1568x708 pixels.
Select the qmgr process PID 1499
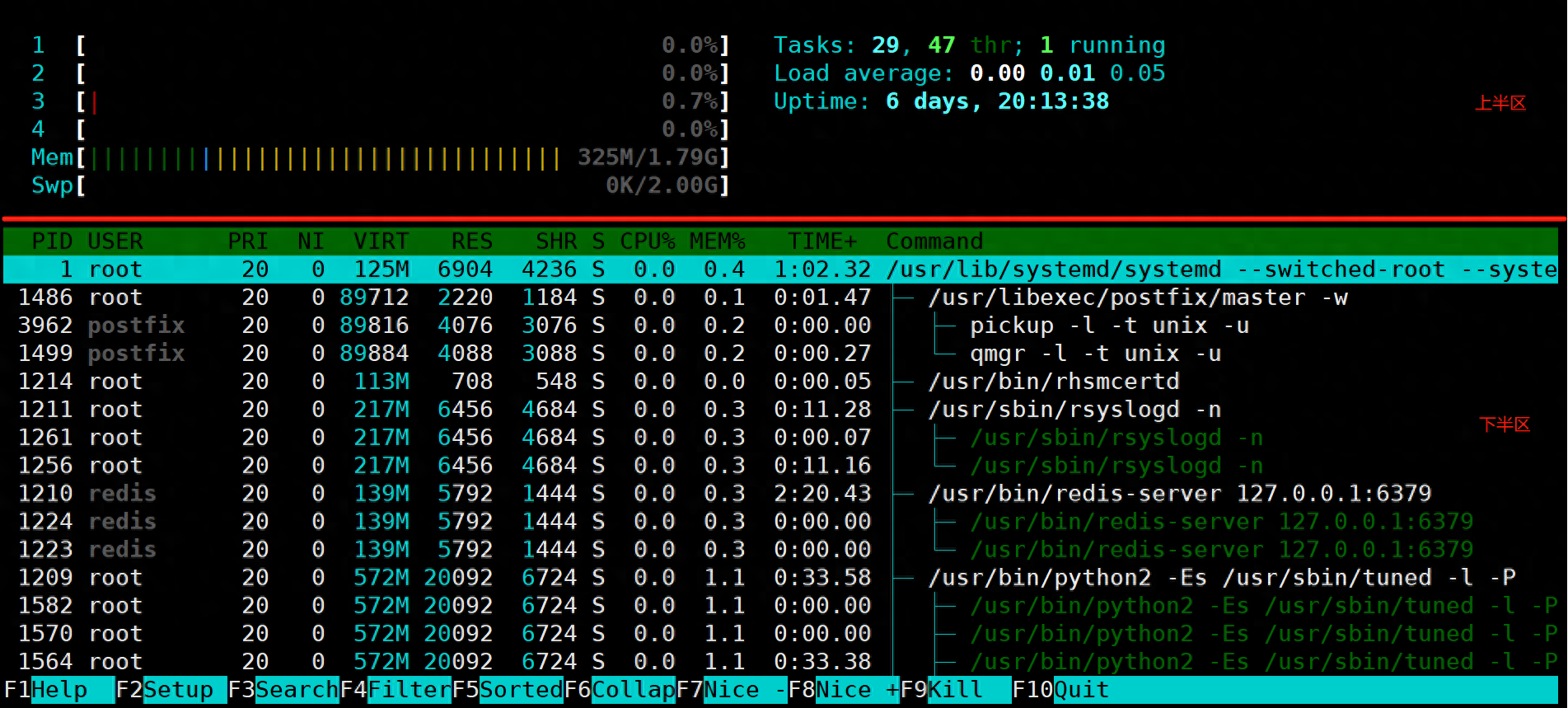pyautogui.click(x=780, y=354)
